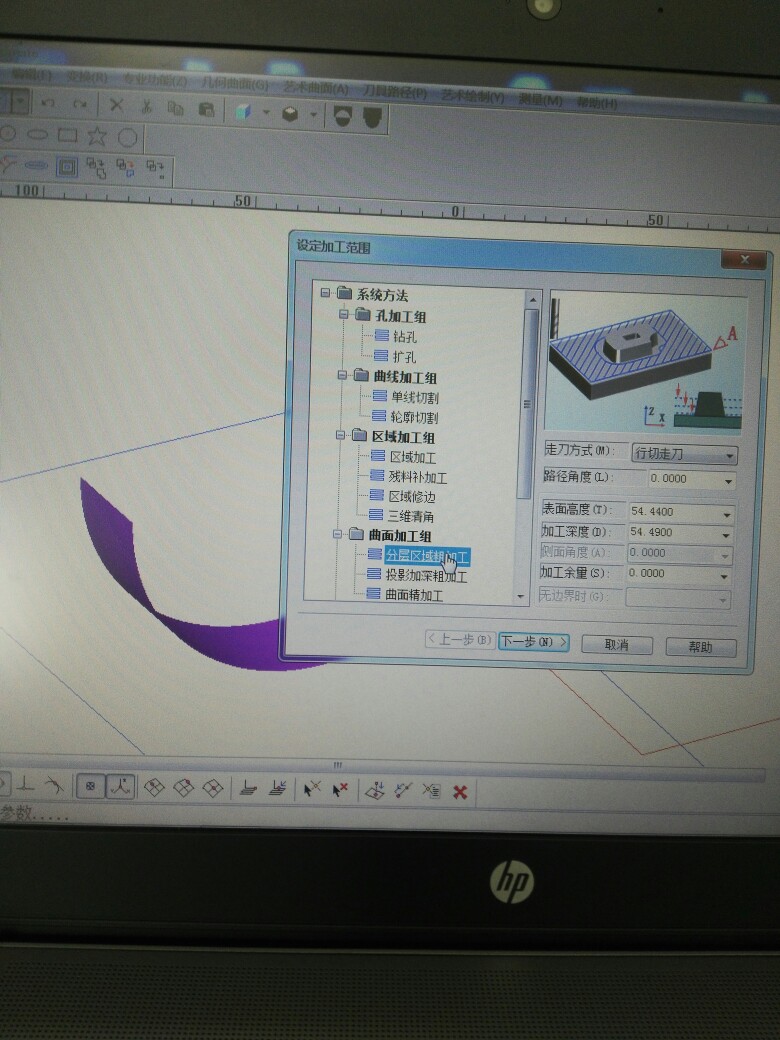Toggle the pressed center-snap button in bottom toolbar

91,787
